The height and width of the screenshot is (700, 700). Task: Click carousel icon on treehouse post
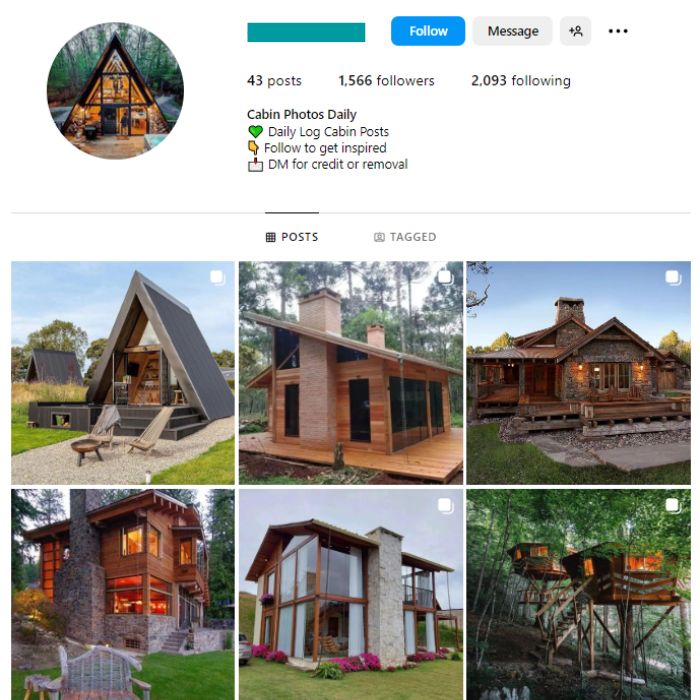point(673,505)
